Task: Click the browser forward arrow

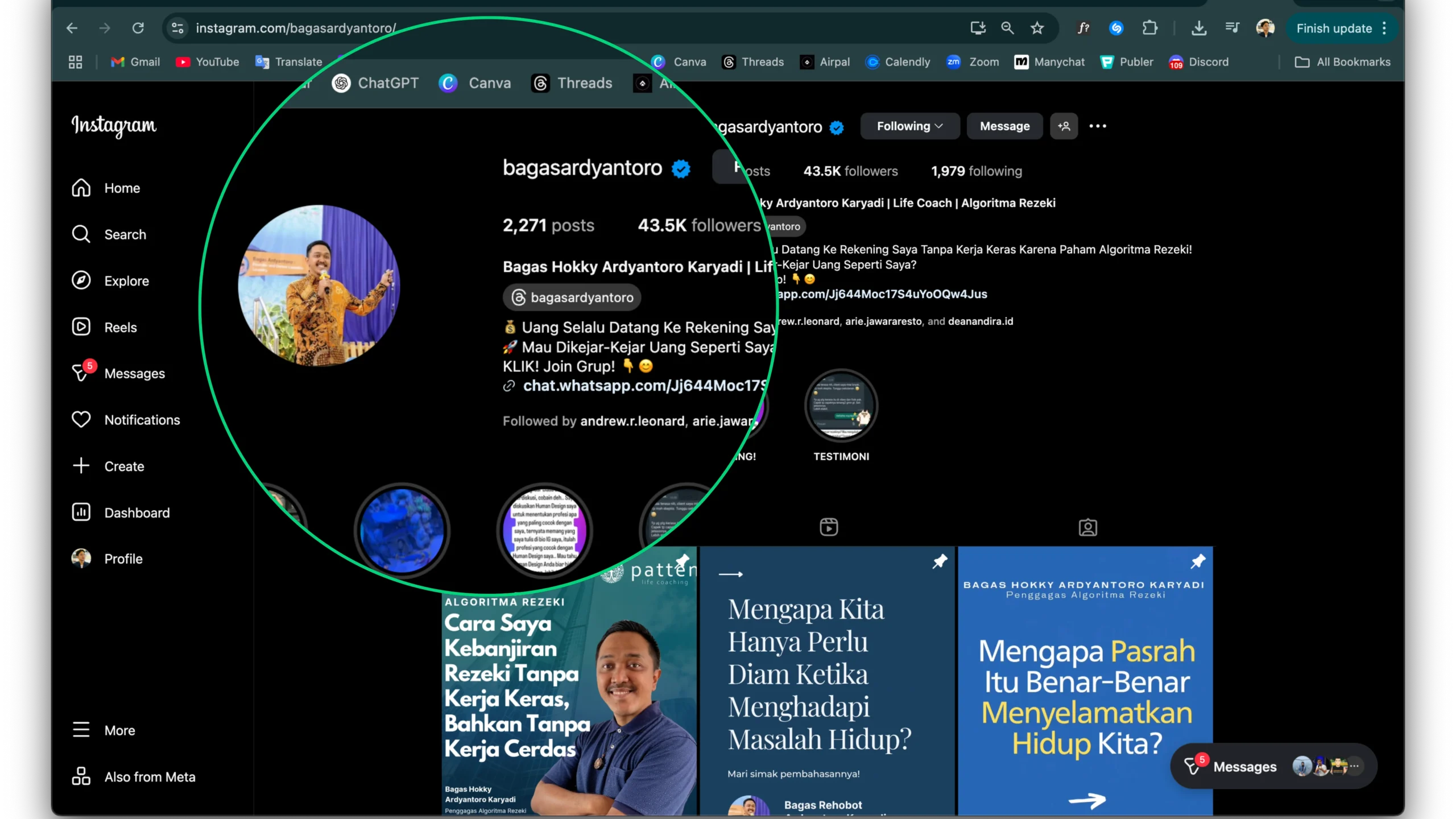Action: click(x=105, y=28)
